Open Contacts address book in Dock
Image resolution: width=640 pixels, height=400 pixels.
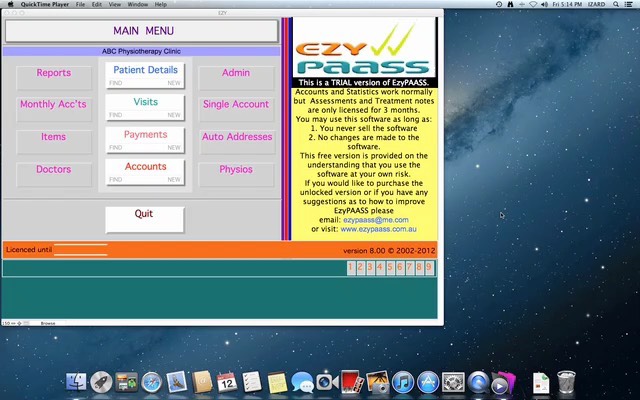click(x=202, y=382)
